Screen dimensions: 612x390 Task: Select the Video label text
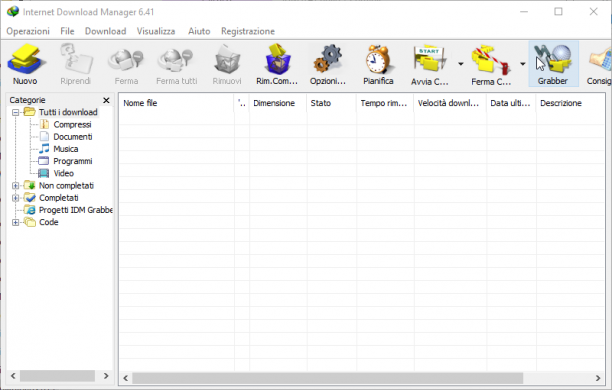(63, 173)
